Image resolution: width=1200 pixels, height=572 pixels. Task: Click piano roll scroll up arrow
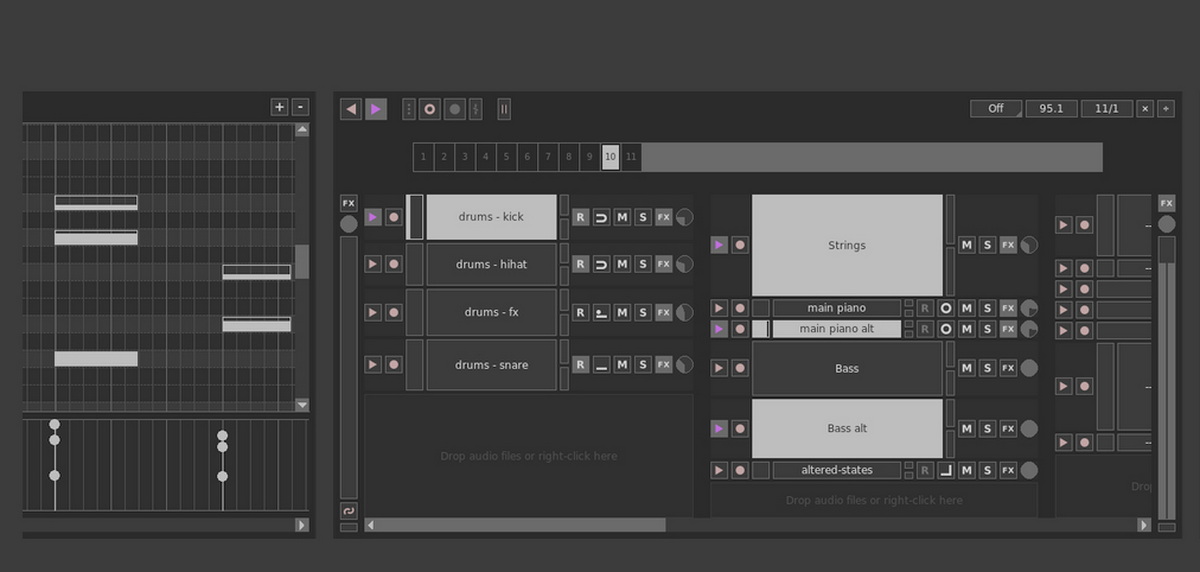(302, 130)
